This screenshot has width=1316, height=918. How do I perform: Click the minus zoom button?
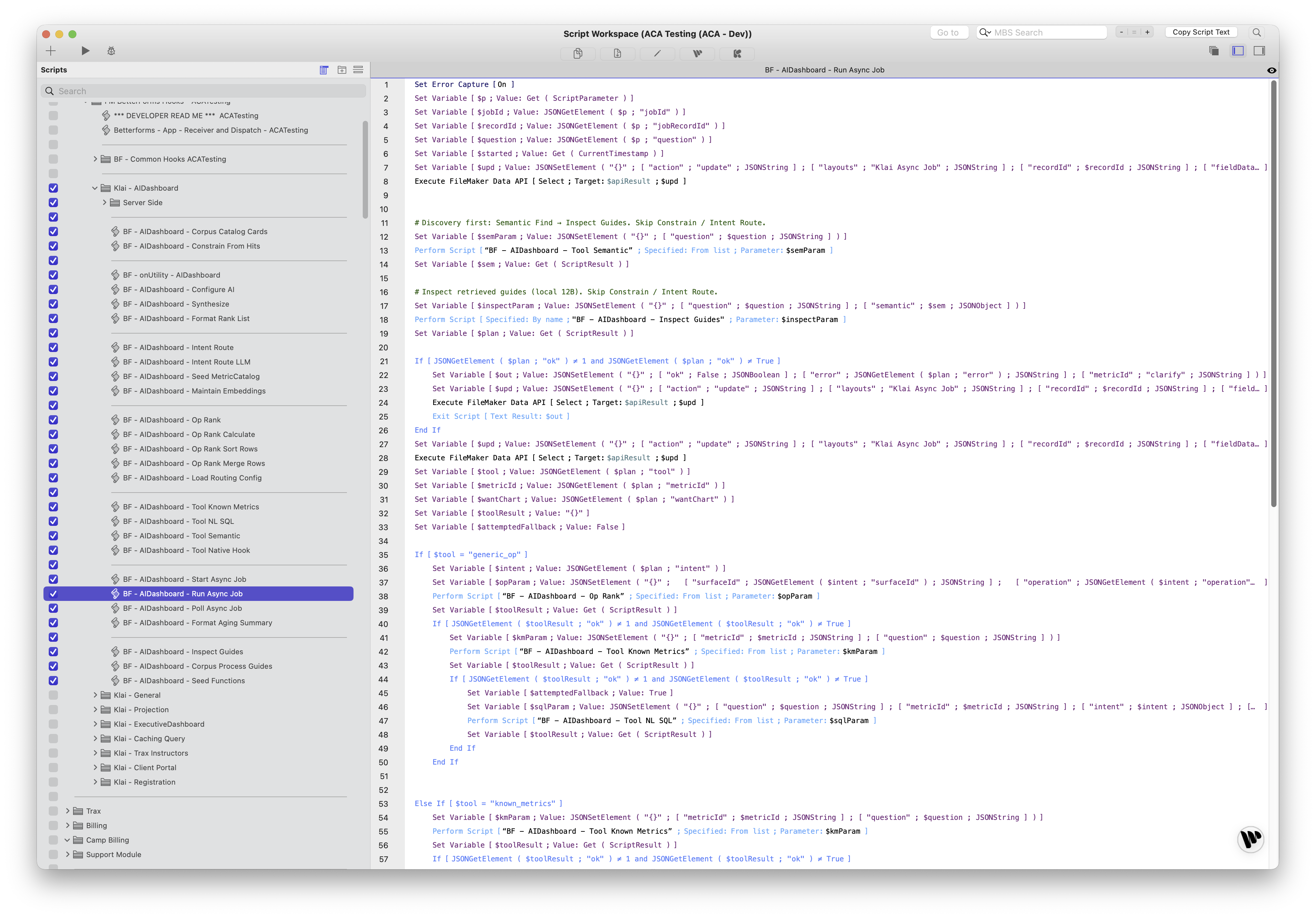[1122, 33]
